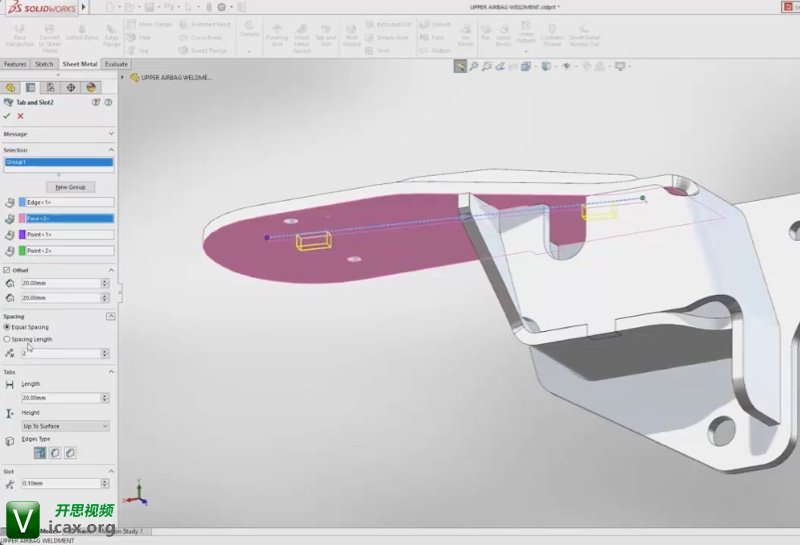
Task: Click the green OK checkmark
Action: (x=7, y=116)
